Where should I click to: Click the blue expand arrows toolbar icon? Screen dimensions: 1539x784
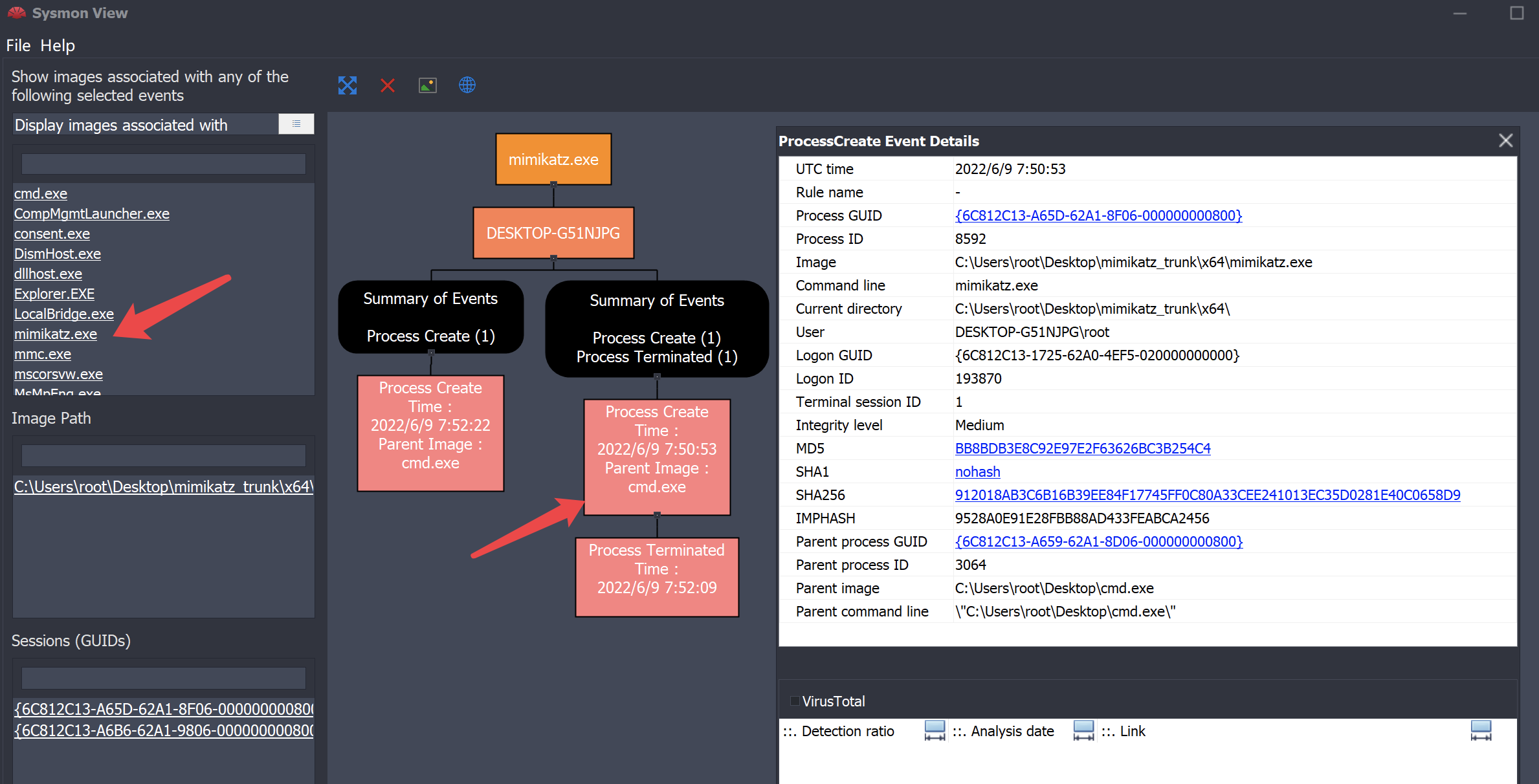click(x=348, y=85)
